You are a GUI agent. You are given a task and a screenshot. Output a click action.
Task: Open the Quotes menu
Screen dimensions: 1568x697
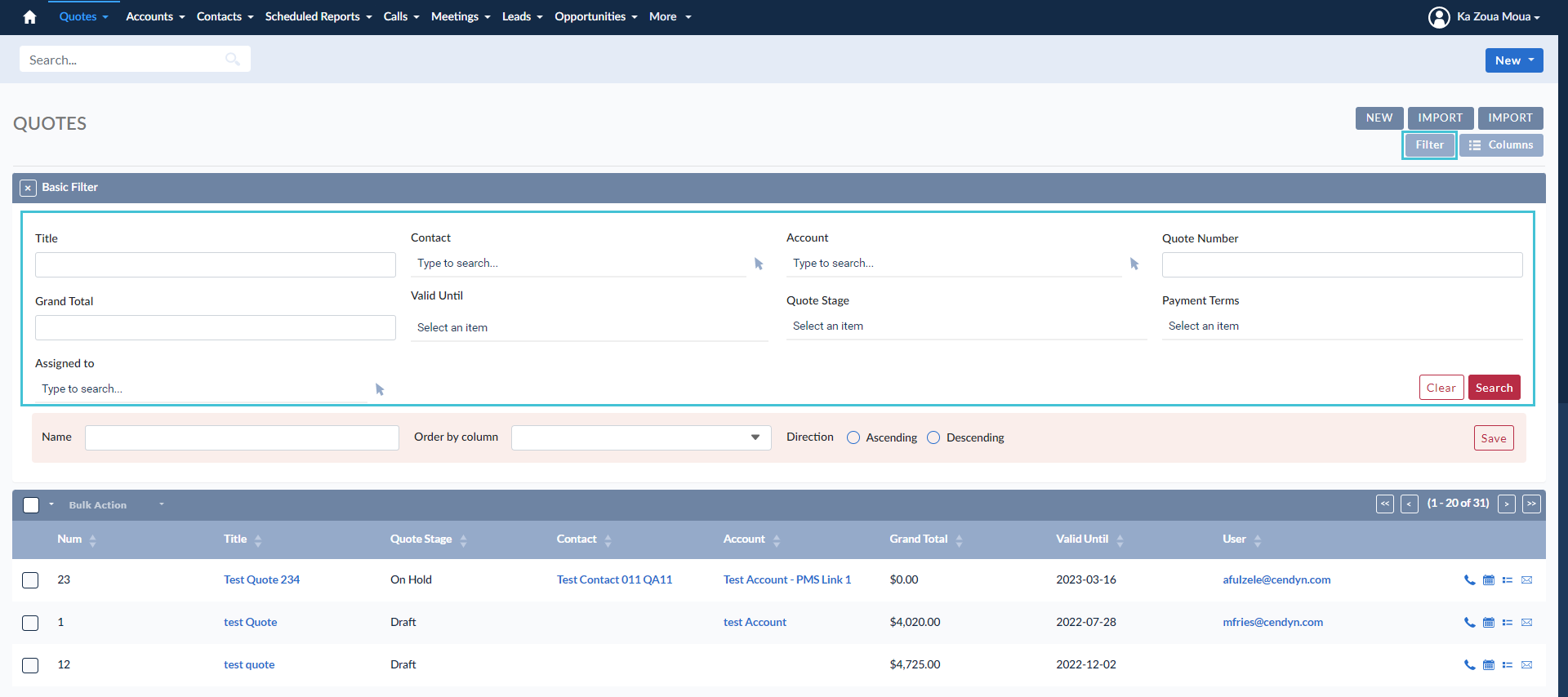pos(83,17)
